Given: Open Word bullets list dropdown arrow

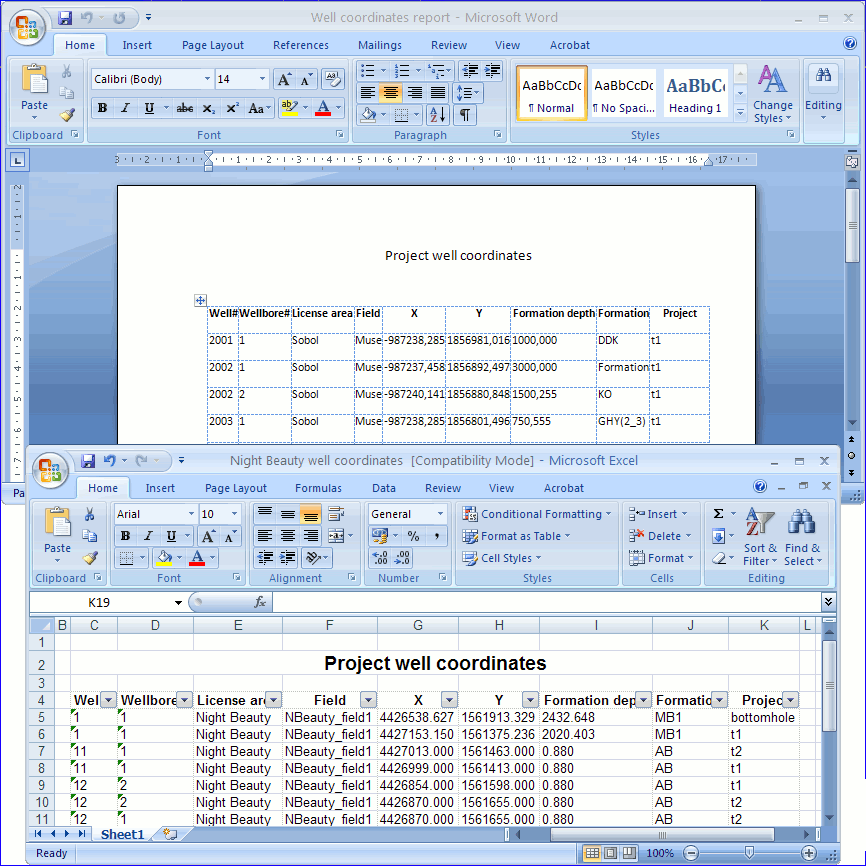Looking at the screenshot, I should (383, 71).
